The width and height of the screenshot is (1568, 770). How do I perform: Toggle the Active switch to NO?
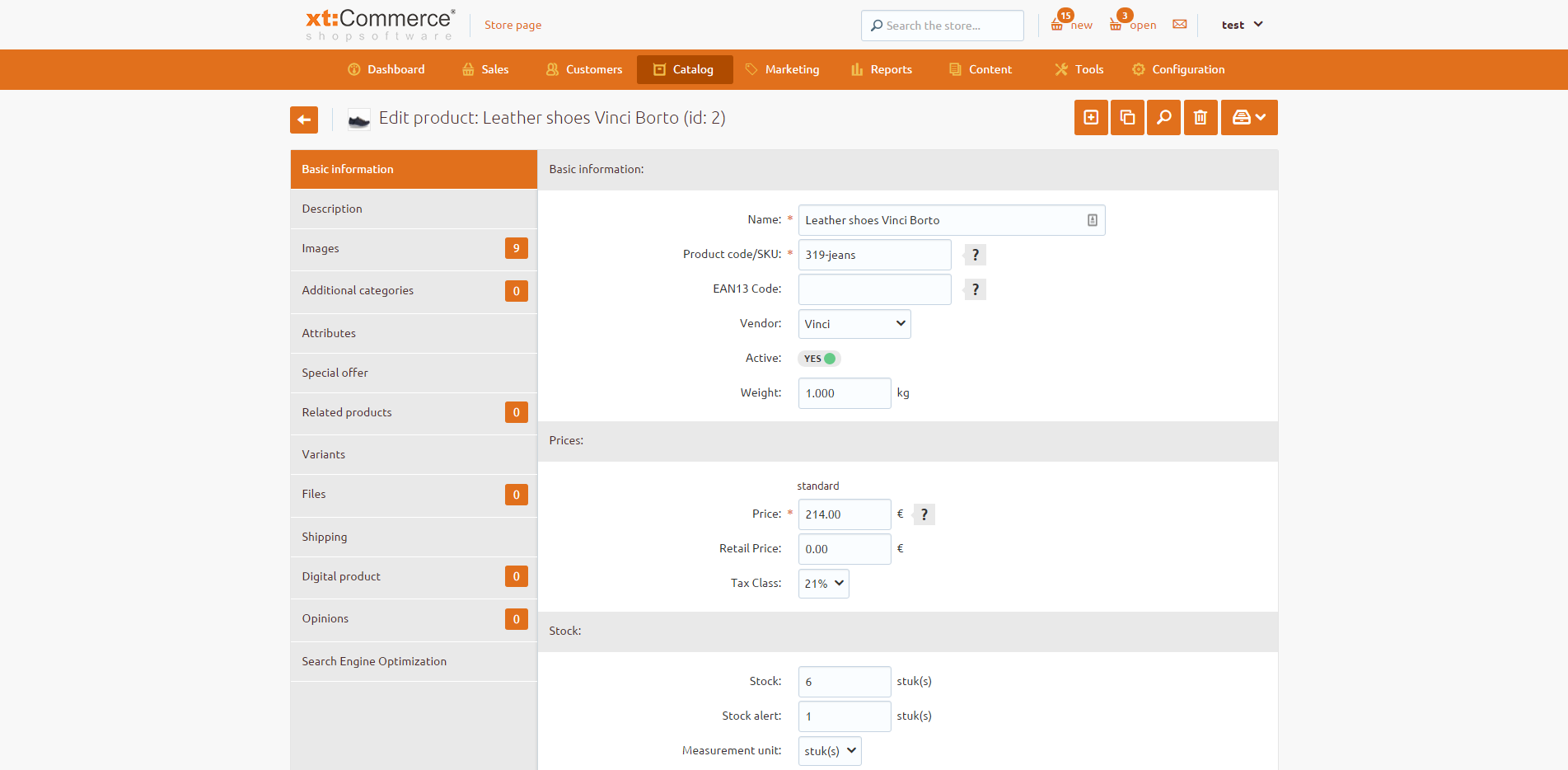click(818, 358)
